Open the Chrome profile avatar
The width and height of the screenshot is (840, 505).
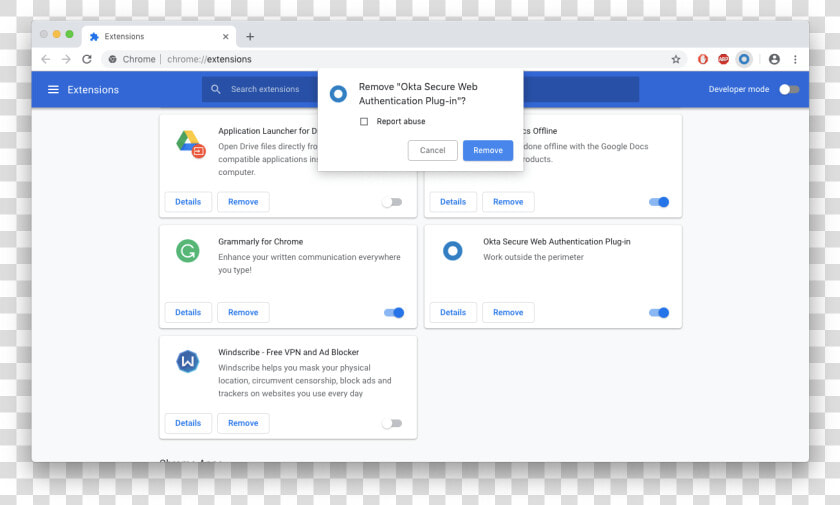point(774,59)
